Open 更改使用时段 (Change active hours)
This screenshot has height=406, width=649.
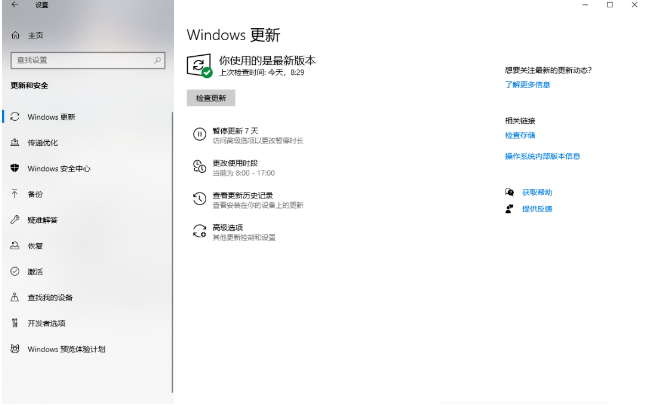tap(235, 163)
